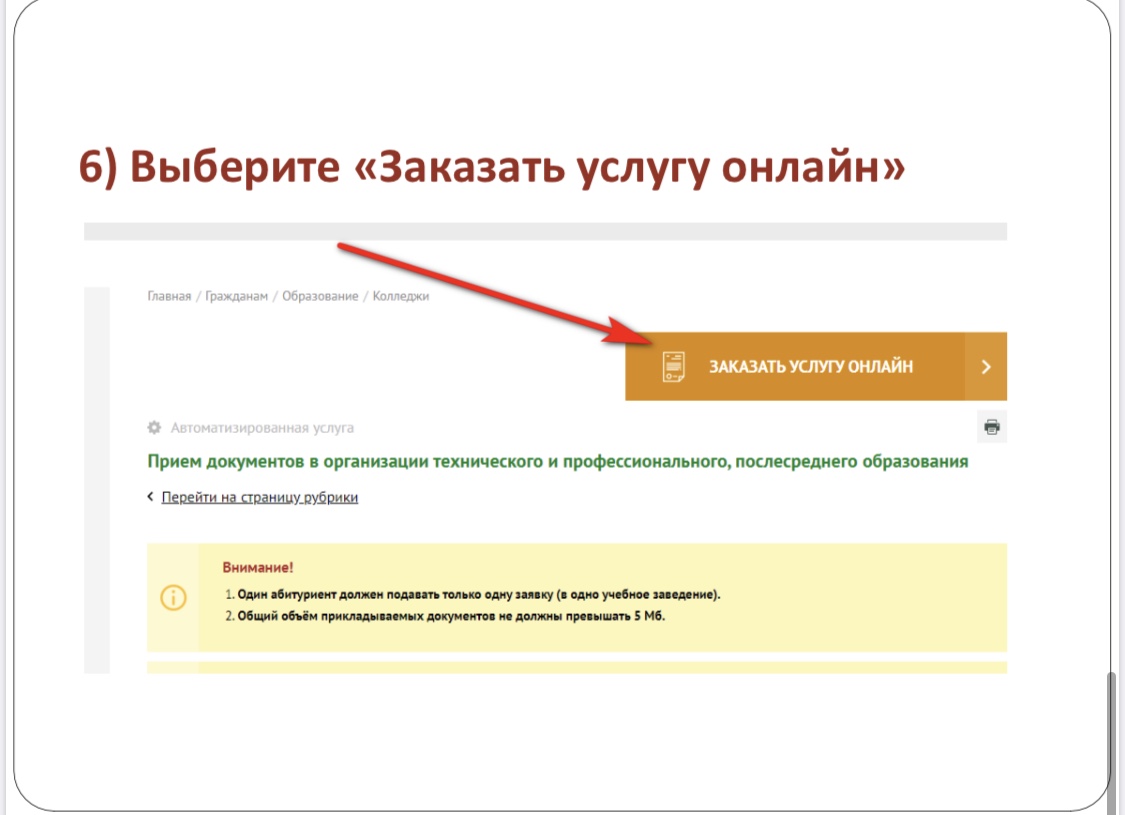Click the Колледжи breadcrumb

401,296
